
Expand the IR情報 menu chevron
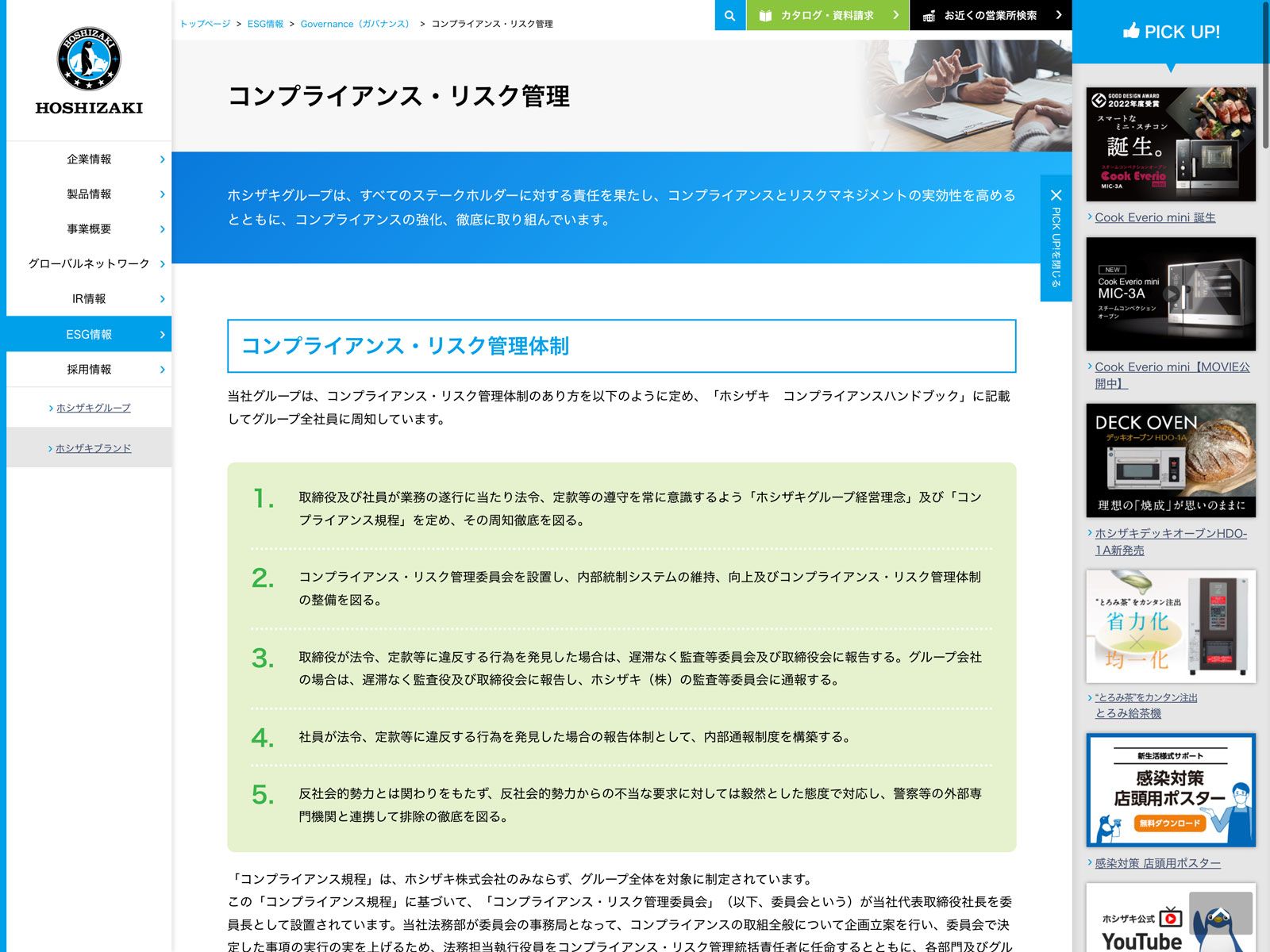click(163, 299)
